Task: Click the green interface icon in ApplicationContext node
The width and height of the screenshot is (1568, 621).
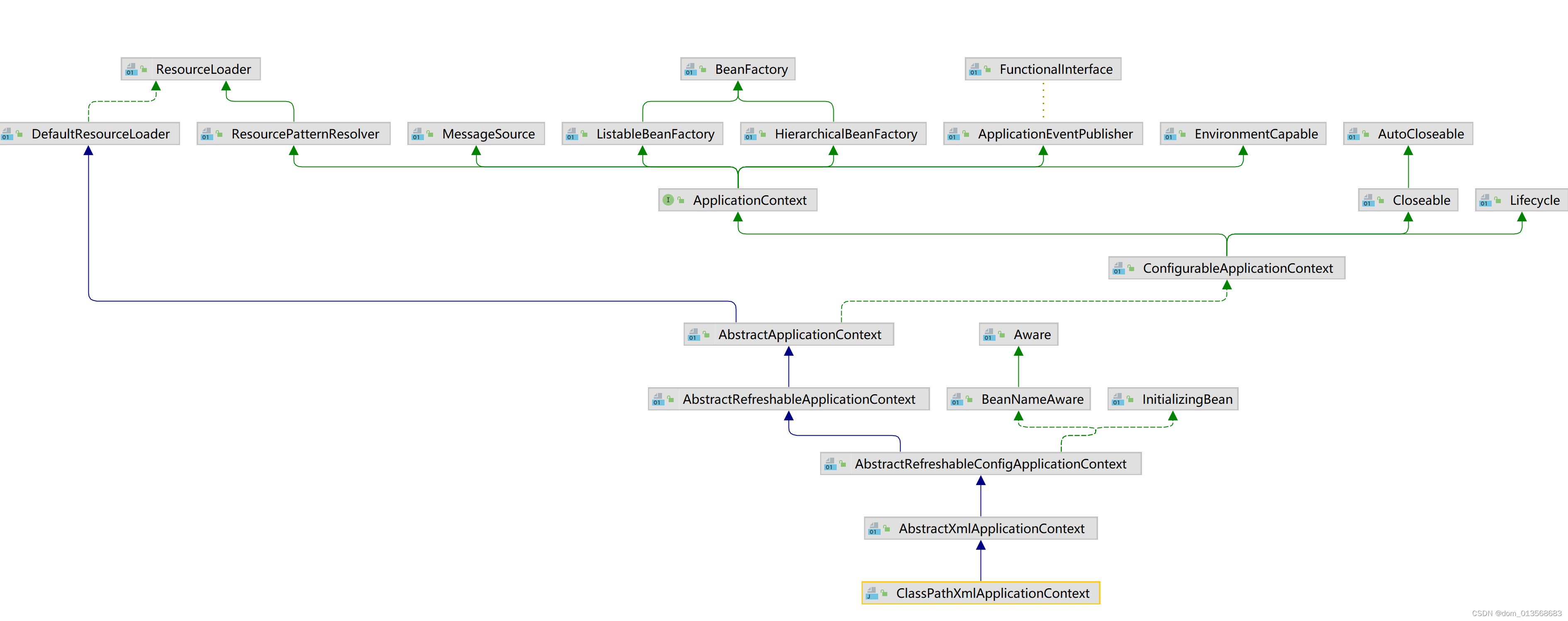Action: point(668,200)
